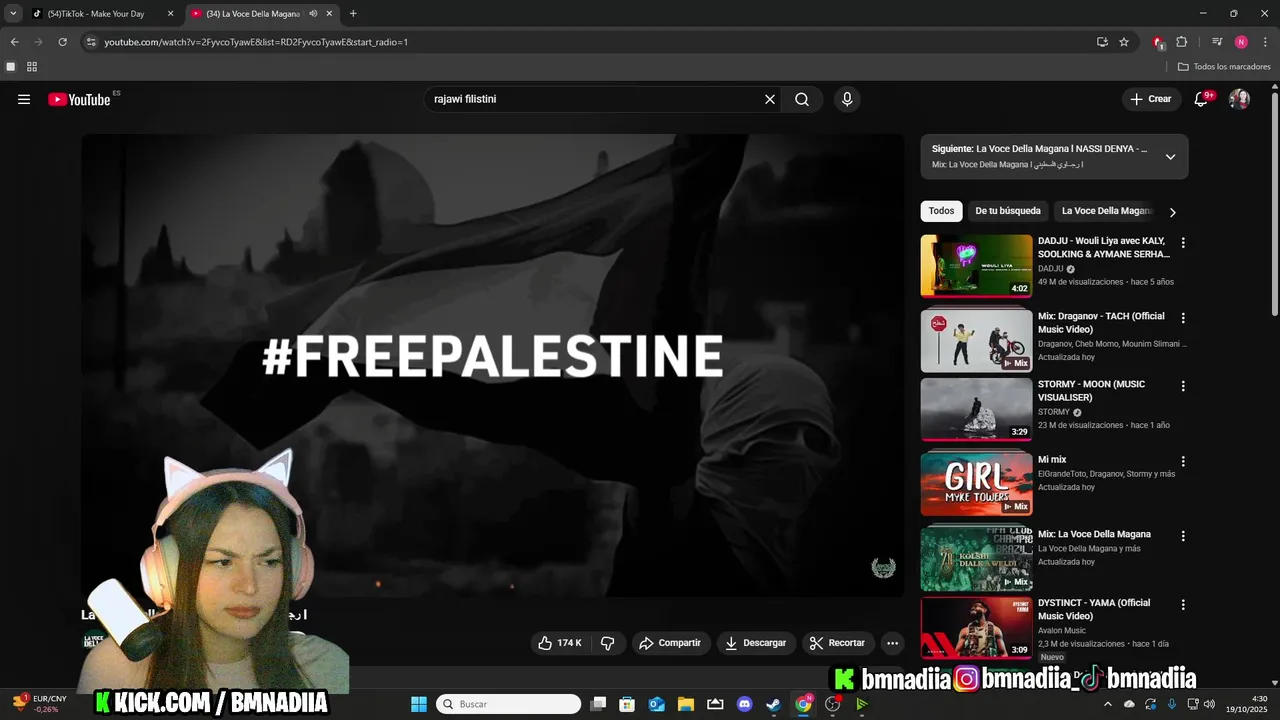The image size is (1280, 720).
Task: Open a new browser tab
Action: click(x=353, y=14)
